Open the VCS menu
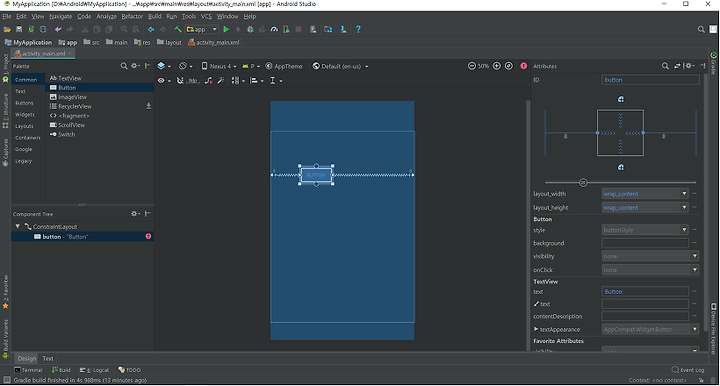720x386 pixels. 207,17
